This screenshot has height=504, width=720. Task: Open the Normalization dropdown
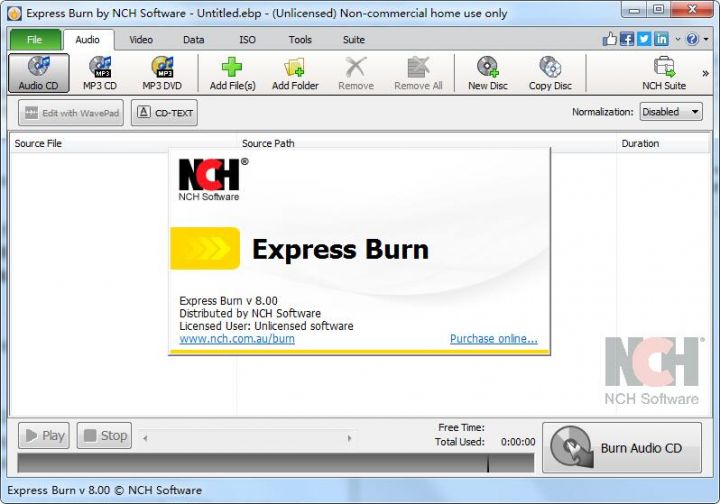pyautogui.click(x=672, y=112)
